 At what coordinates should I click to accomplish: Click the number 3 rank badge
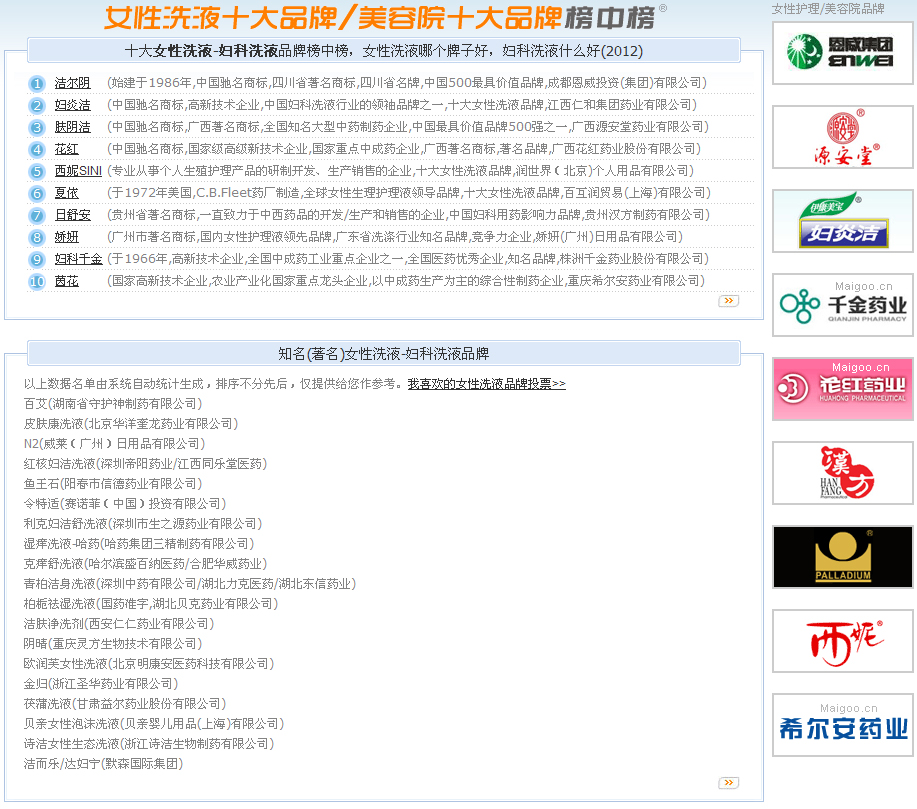[37, 128]
